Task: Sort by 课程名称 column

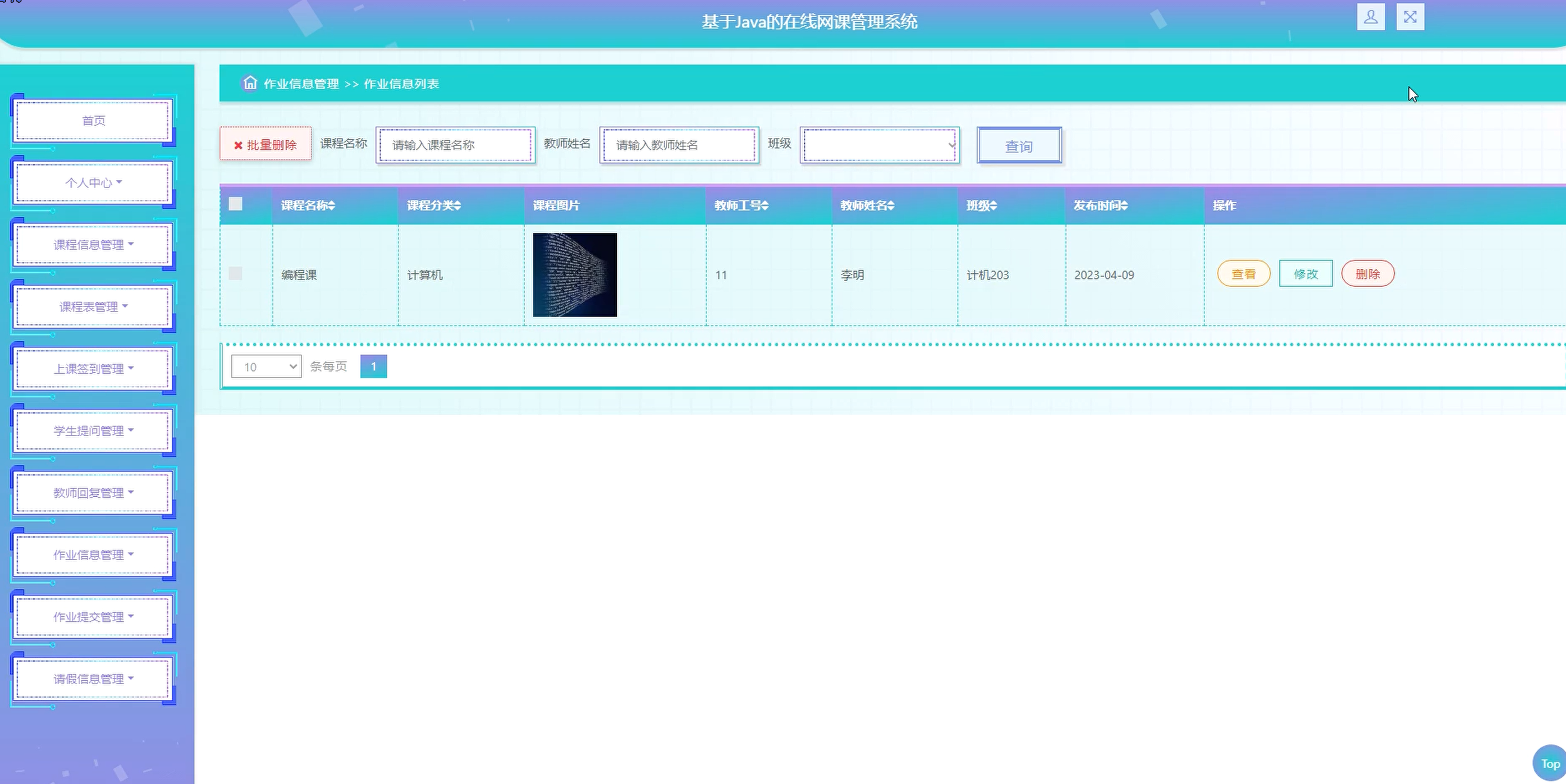Action: pyautogui.click(x=308, y=205)
